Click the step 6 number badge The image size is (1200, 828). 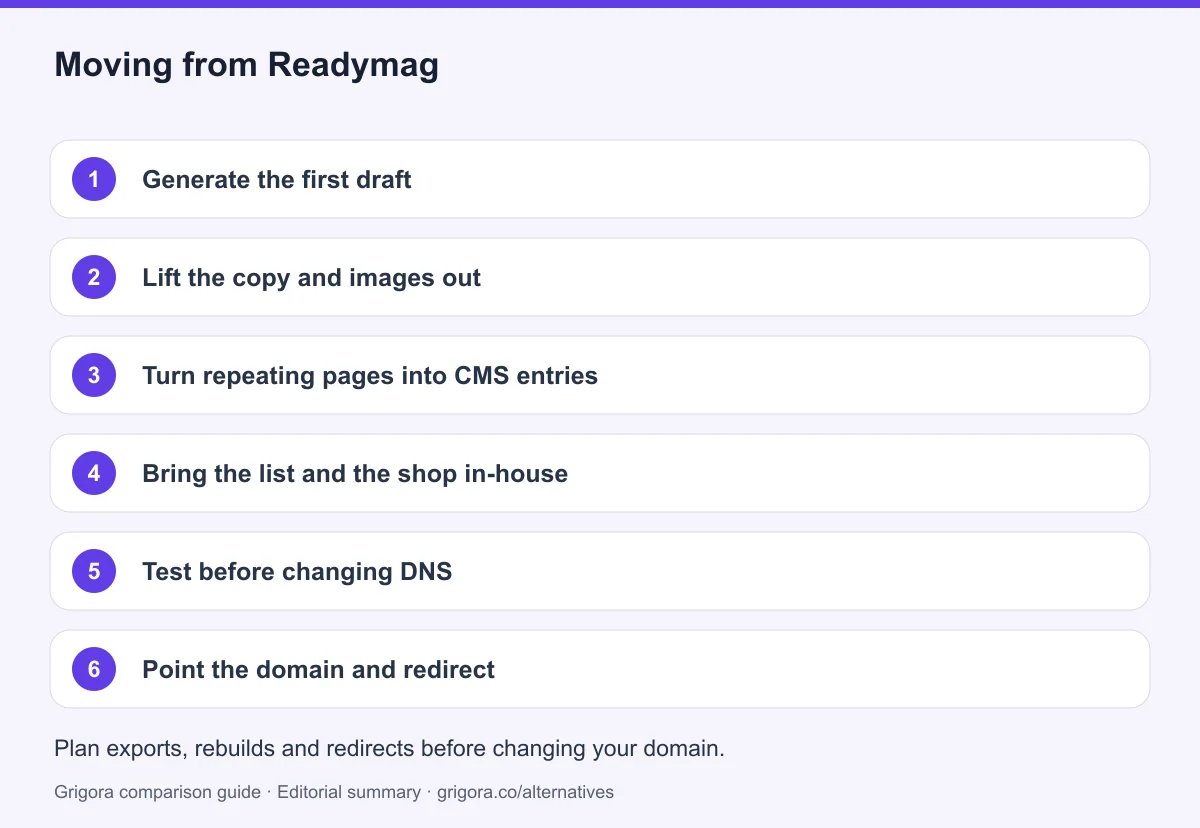(x=94, y=669)
